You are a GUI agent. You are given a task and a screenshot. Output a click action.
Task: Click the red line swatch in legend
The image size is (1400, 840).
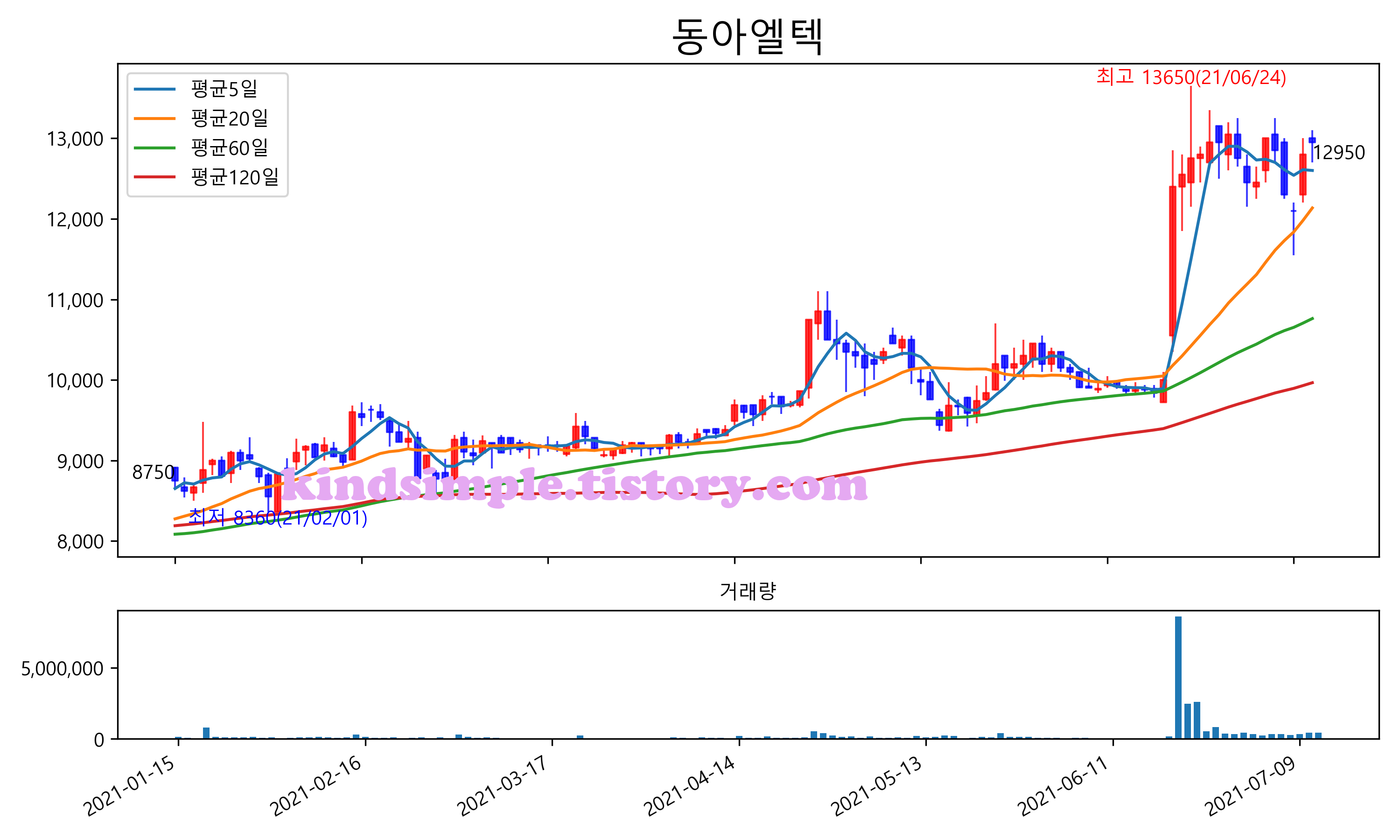[154, 177]
